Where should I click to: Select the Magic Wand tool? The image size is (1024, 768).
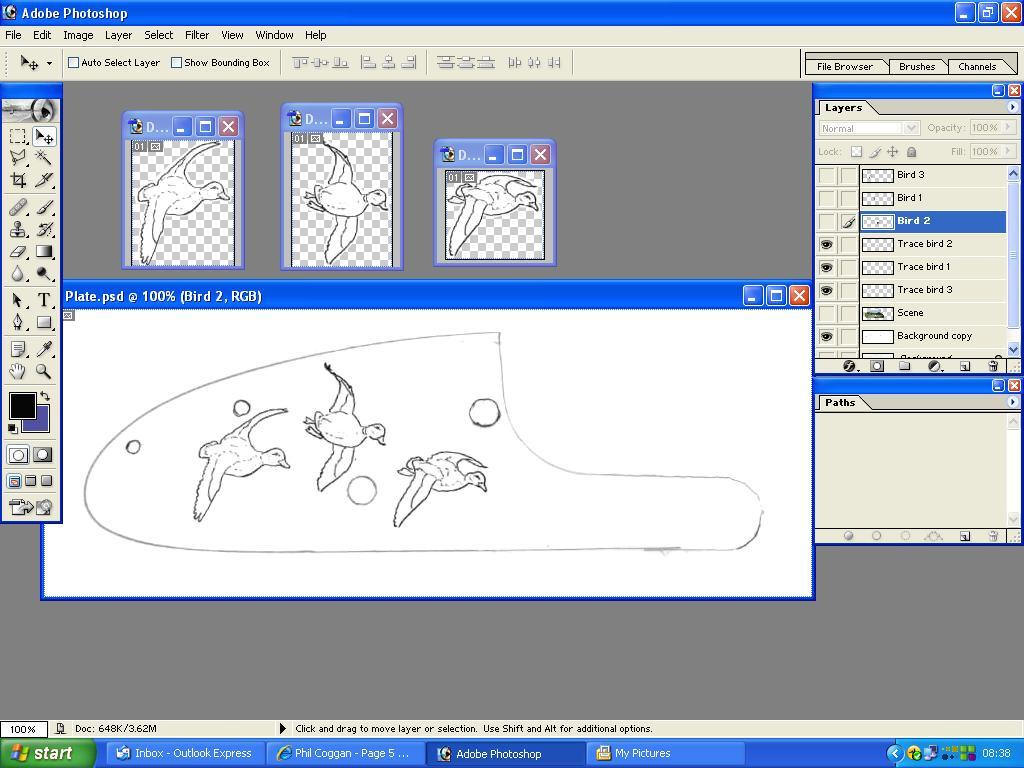coord(44,157)
